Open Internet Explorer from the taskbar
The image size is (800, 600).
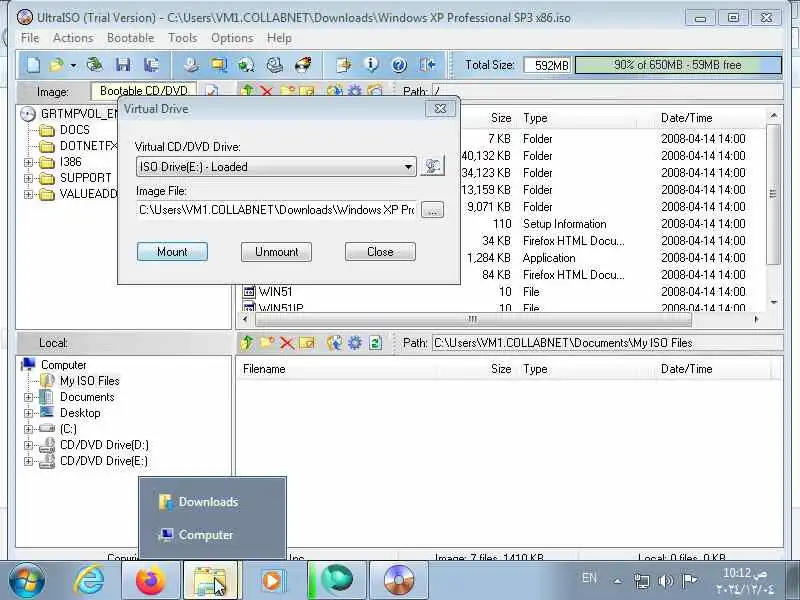point(89,580)
